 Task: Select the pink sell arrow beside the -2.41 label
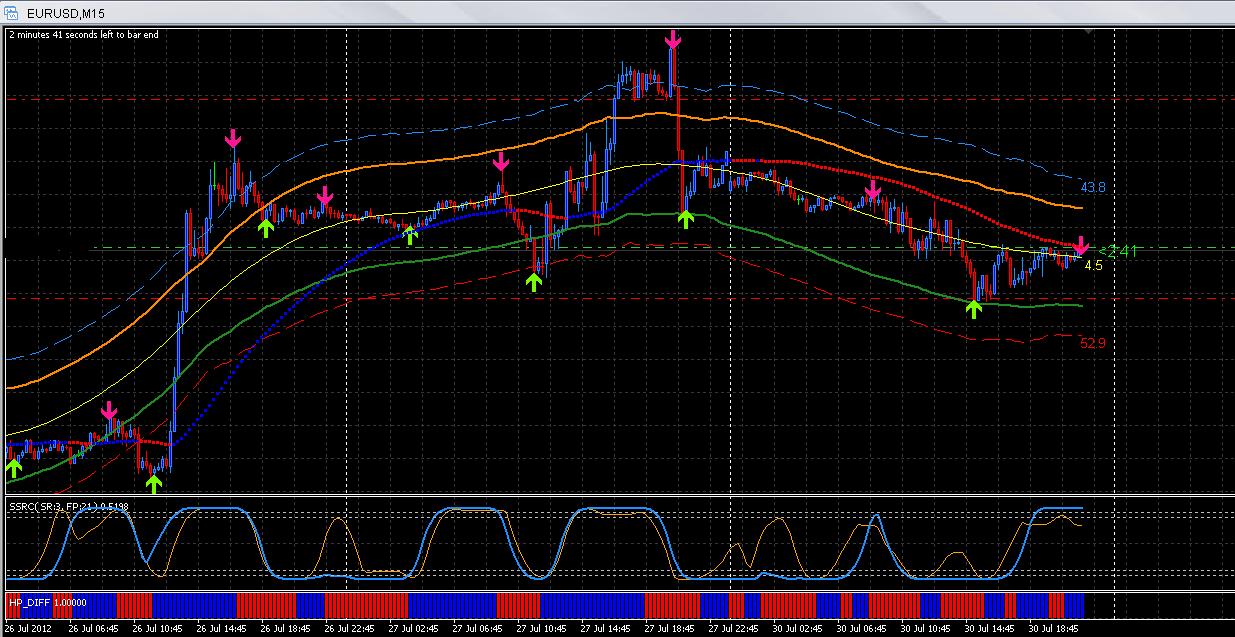pyautogui.click(x=1080, y=246)
